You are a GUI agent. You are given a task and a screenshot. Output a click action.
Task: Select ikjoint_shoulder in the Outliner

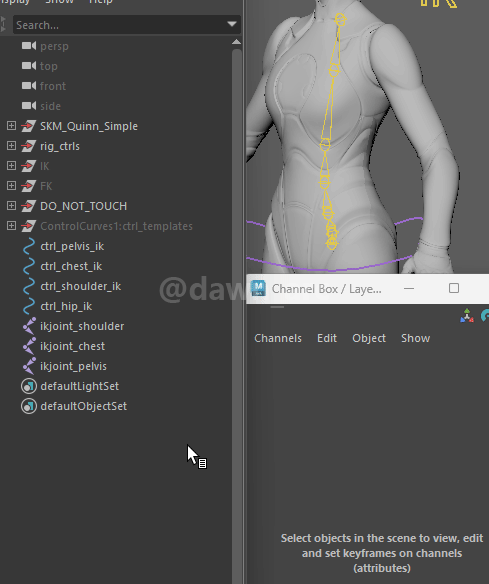(x=82, y=326)
